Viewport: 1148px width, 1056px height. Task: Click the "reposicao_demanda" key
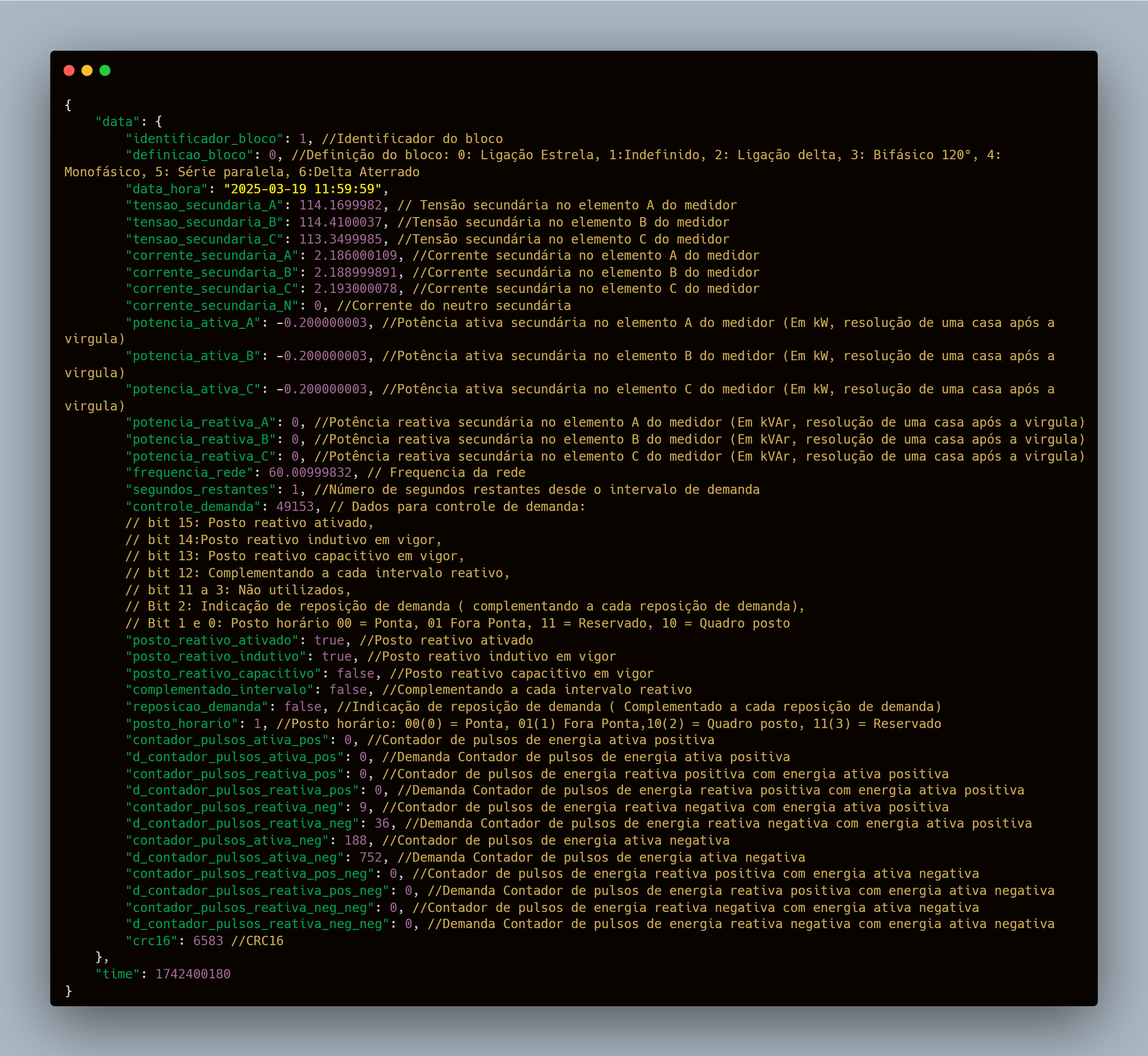coord(197,707)
